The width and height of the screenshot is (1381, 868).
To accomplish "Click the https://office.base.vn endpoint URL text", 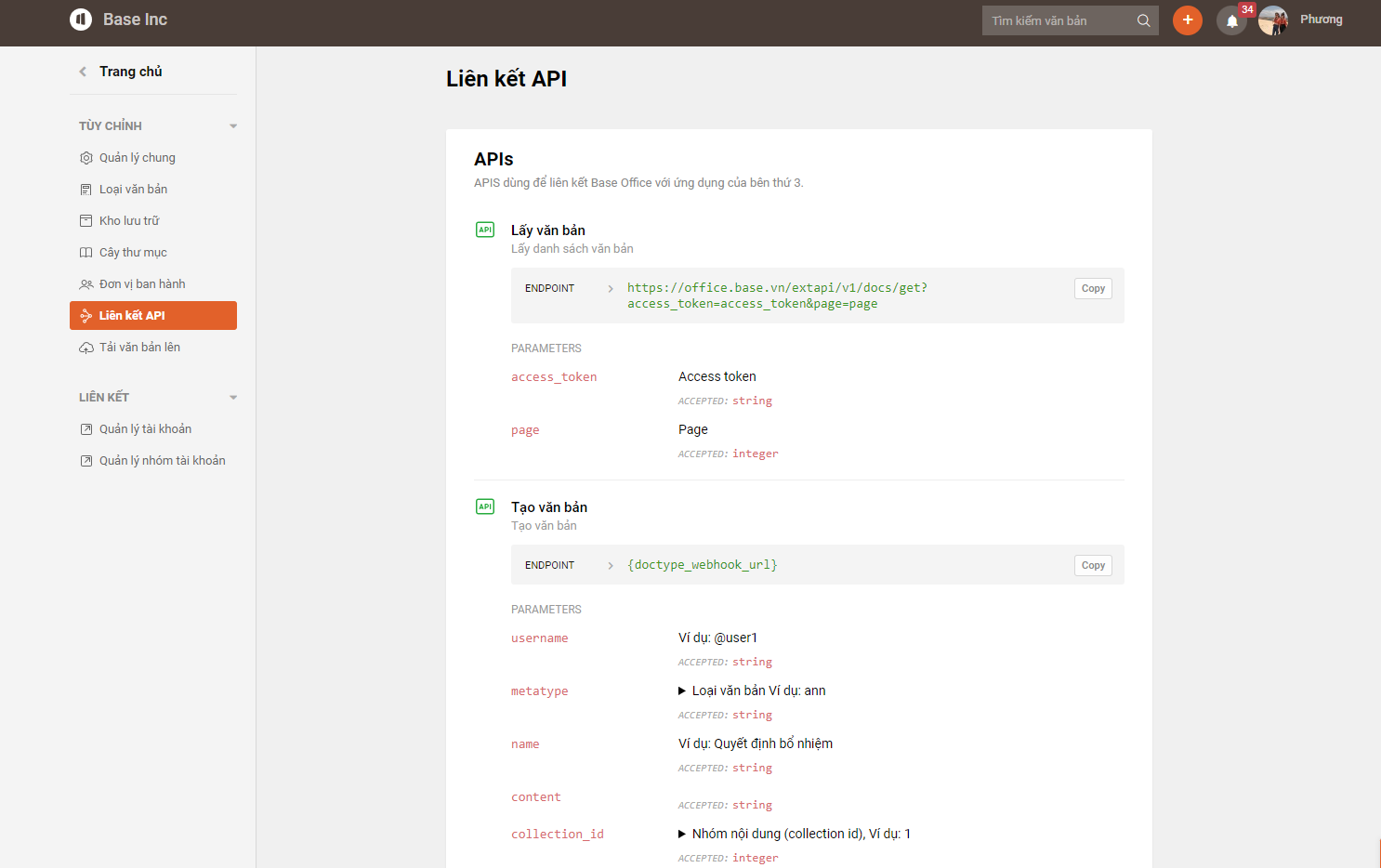I will [777, 296].
